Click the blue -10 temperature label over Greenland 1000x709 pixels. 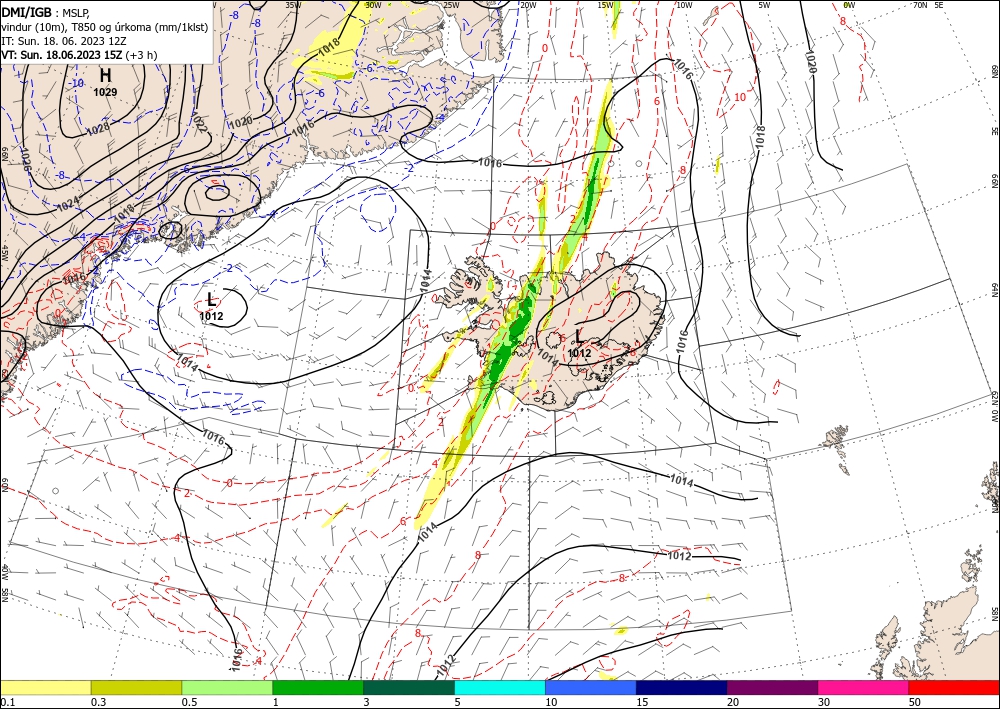click(x=77, y=84)
